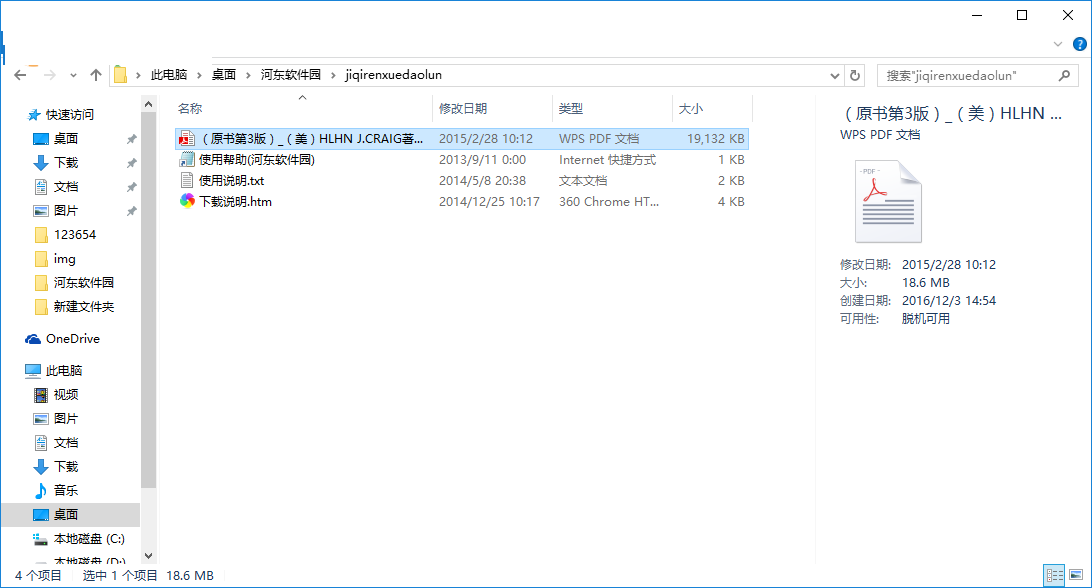Click the 下载说明.htm file name
The width and height of the screenshot is (1092, 588).
coord(235,201)
